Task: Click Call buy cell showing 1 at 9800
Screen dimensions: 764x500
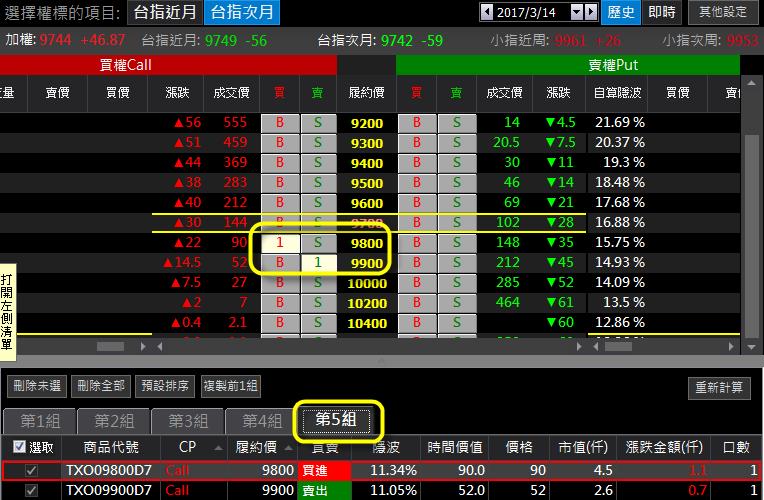Action: [x=280, y=243]
